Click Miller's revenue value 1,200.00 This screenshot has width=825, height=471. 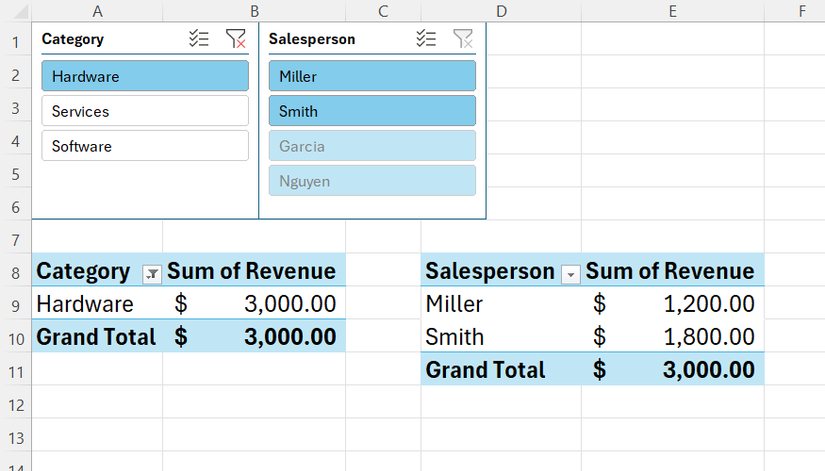pos(672,304)
